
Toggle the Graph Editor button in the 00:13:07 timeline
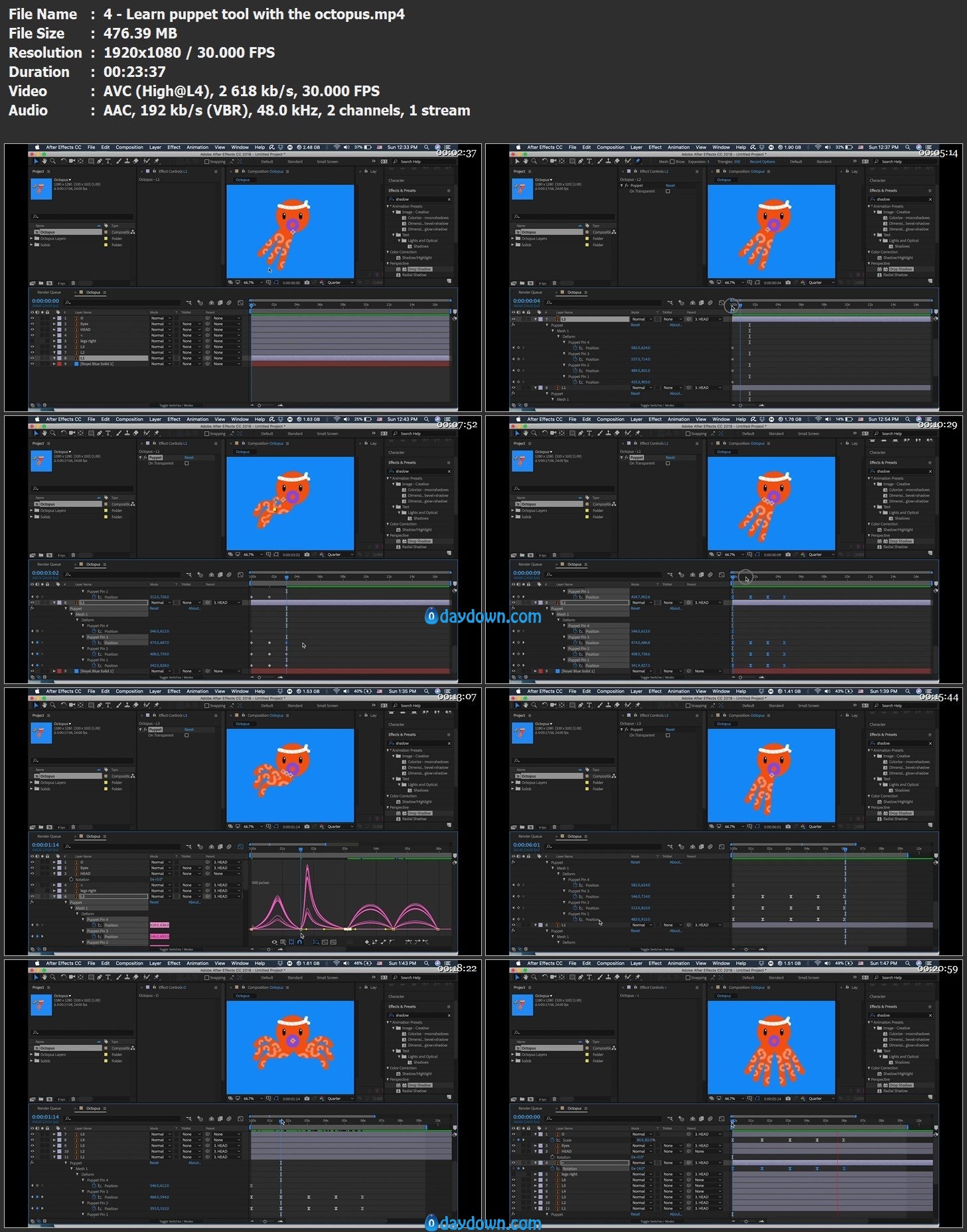click(x=240, y=847)
